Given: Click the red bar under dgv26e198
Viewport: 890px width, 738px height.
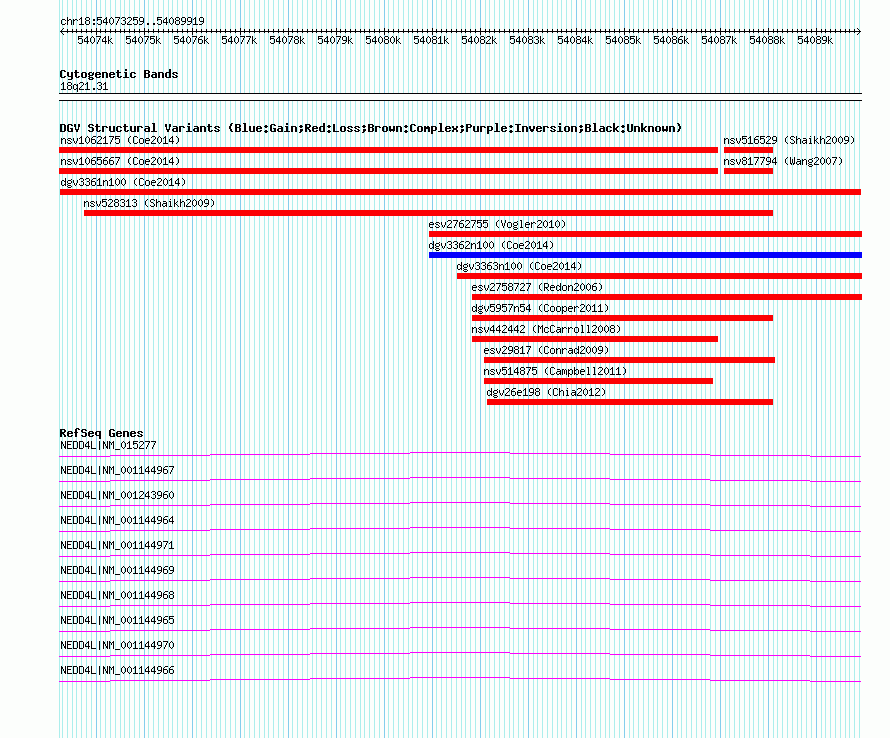Looking at the screenshot, I should click(630, 402).
